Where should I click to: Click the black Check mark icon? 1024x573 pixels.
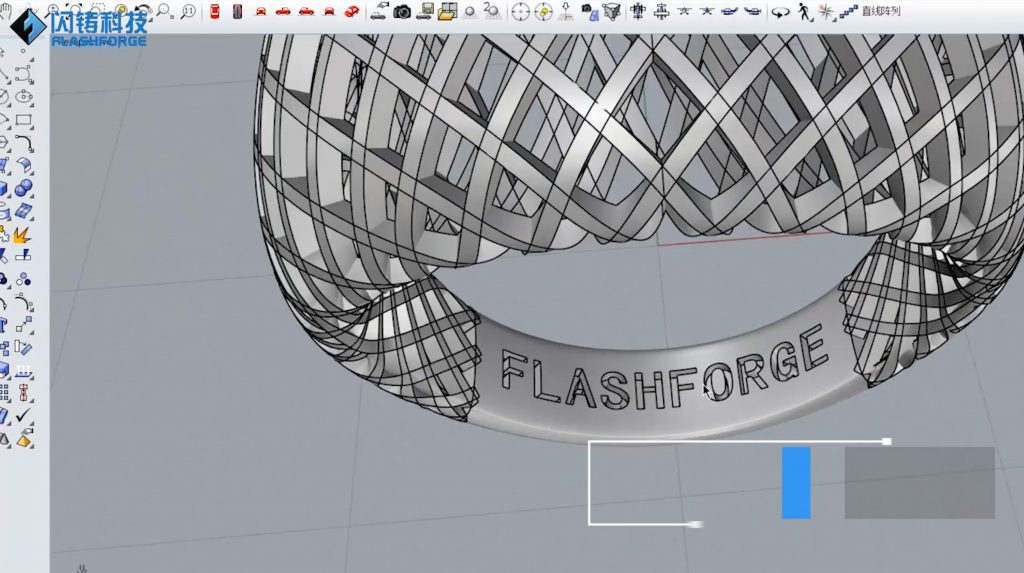(24, 416)
